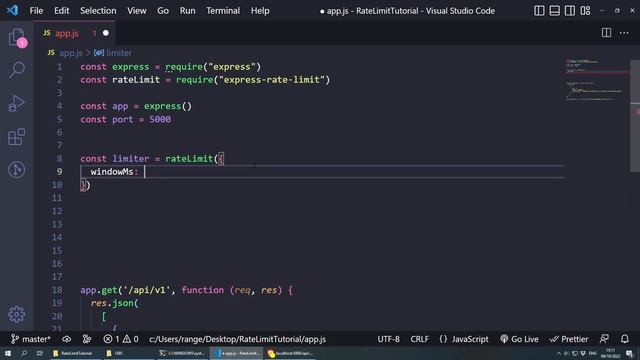Click the feedback icon in status bar
Image resolution: width=640 pixels, height=360 pixels.
604,339
